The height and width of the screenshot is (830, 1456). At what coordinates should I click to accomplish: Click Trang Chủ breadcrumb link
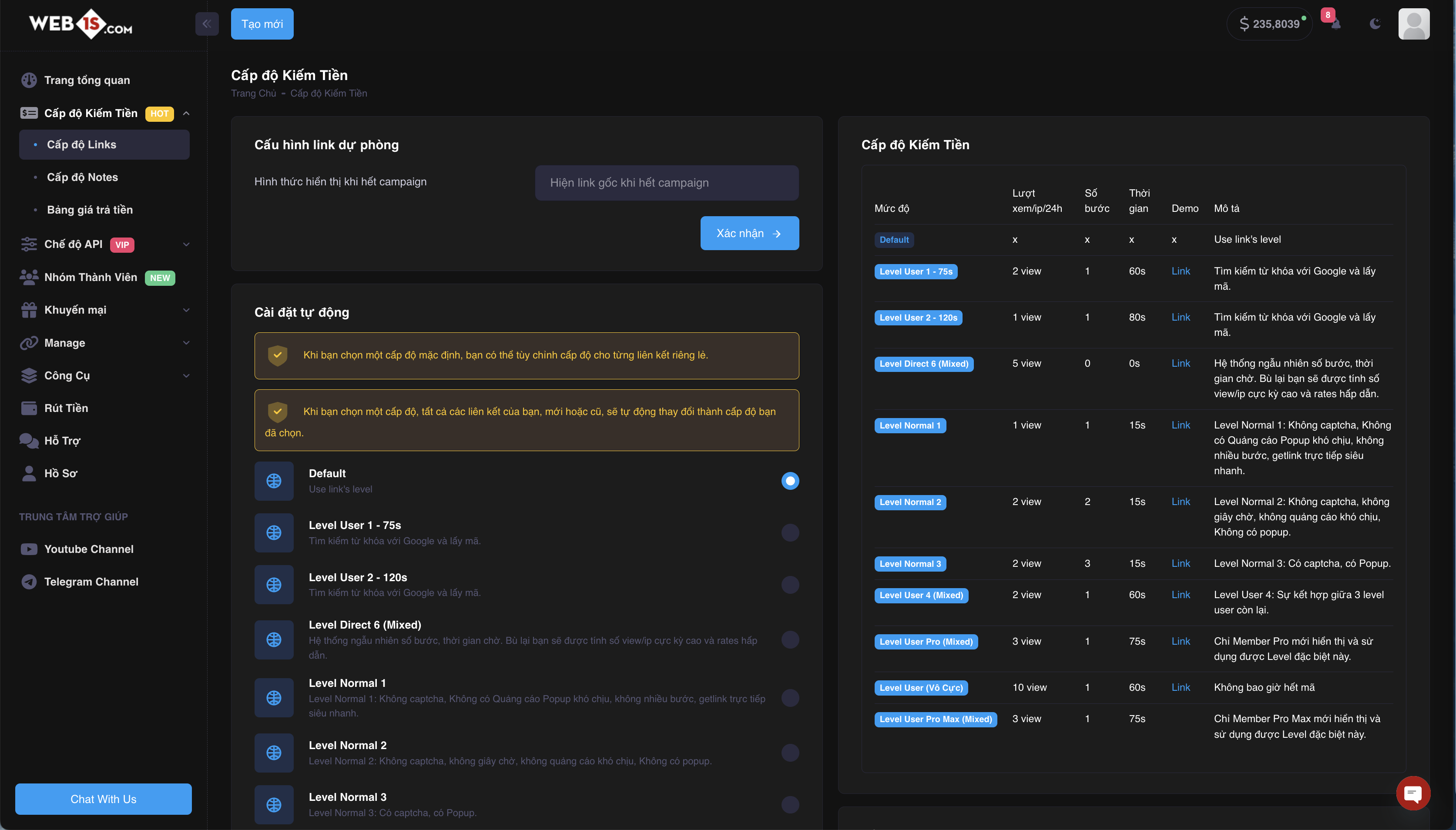point(253,94)
